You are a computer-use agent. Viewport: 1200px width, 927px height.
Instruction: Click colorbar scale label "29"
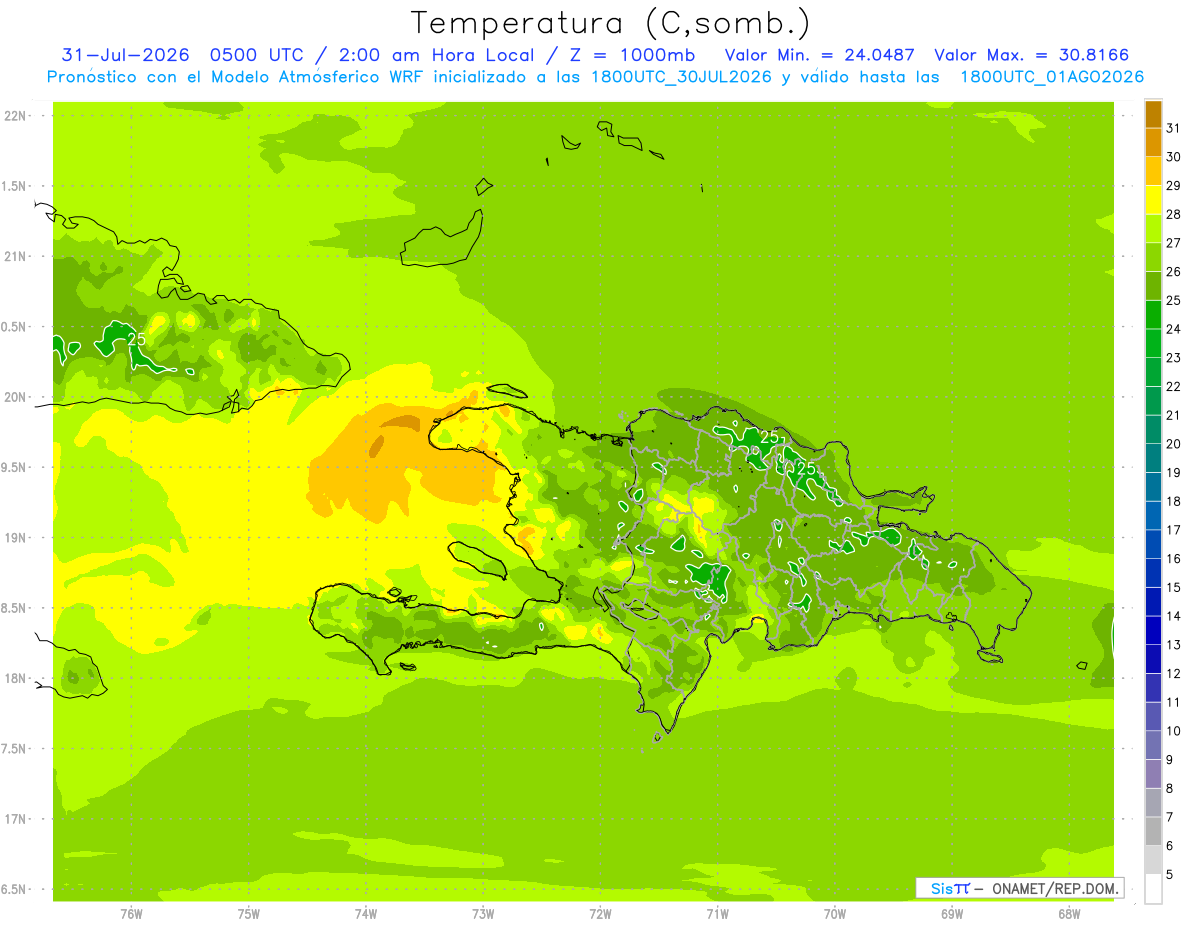[1173, 186]
